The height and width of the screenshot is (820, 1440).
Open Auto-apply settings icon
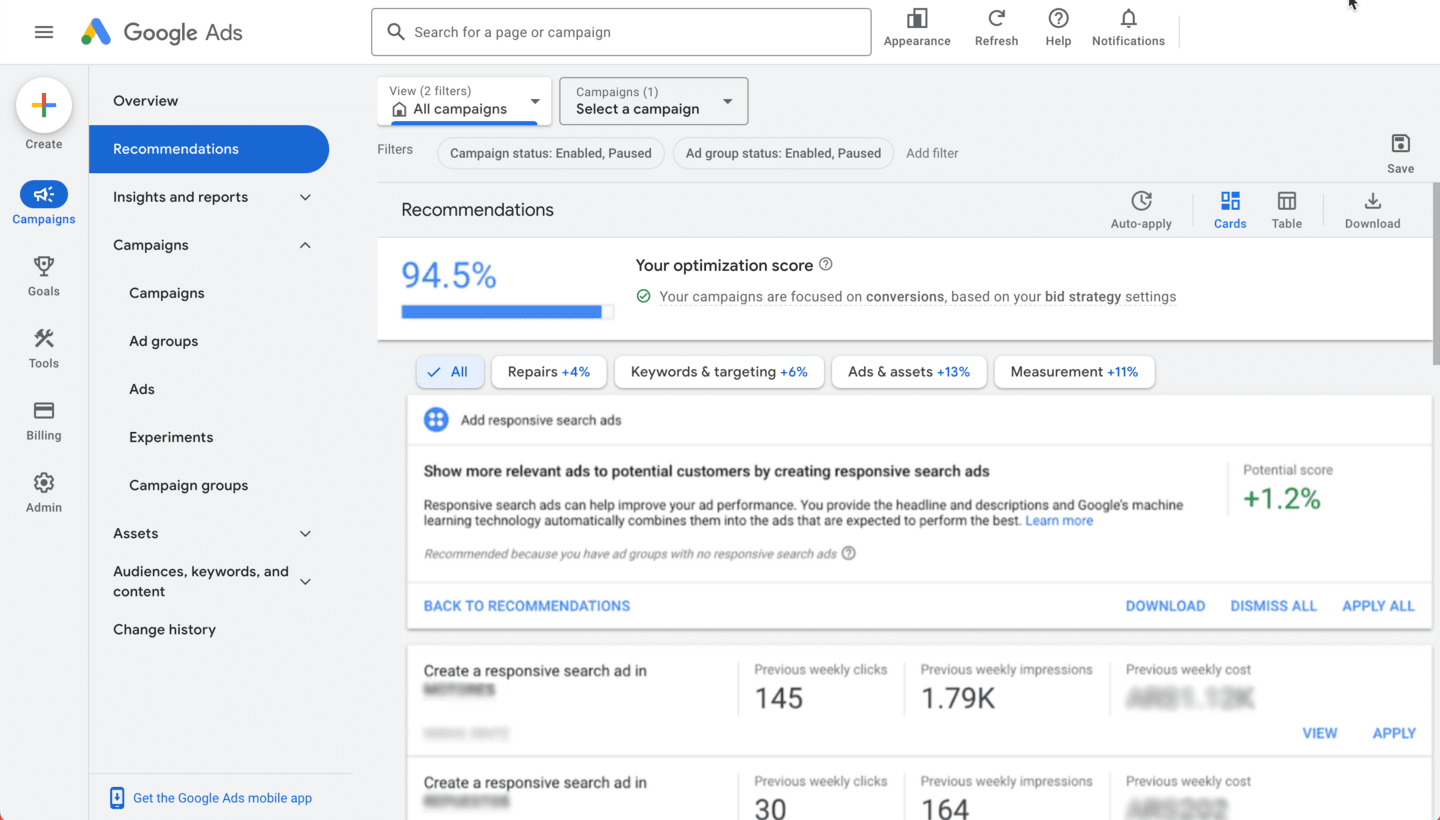coord(1141,201)
